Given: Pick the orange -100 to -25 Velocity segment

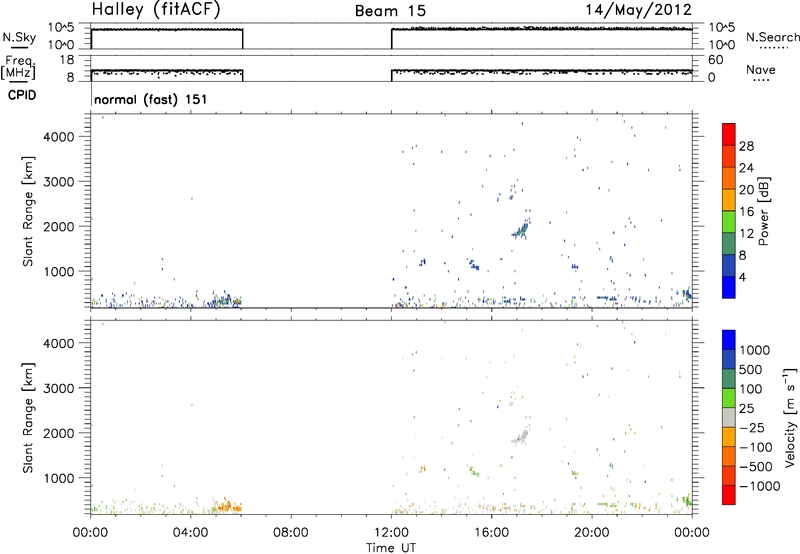Looking at the screenshot, I should pos(729,437).
